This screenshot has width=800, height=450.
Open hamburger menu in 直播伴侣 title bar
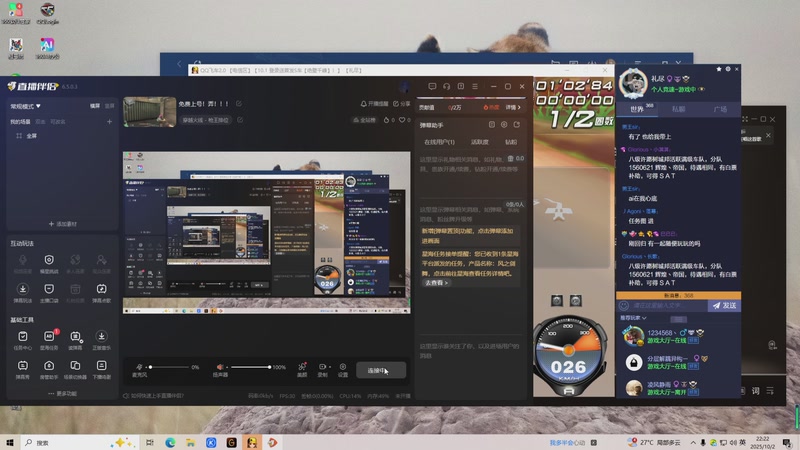click(475, 86)
